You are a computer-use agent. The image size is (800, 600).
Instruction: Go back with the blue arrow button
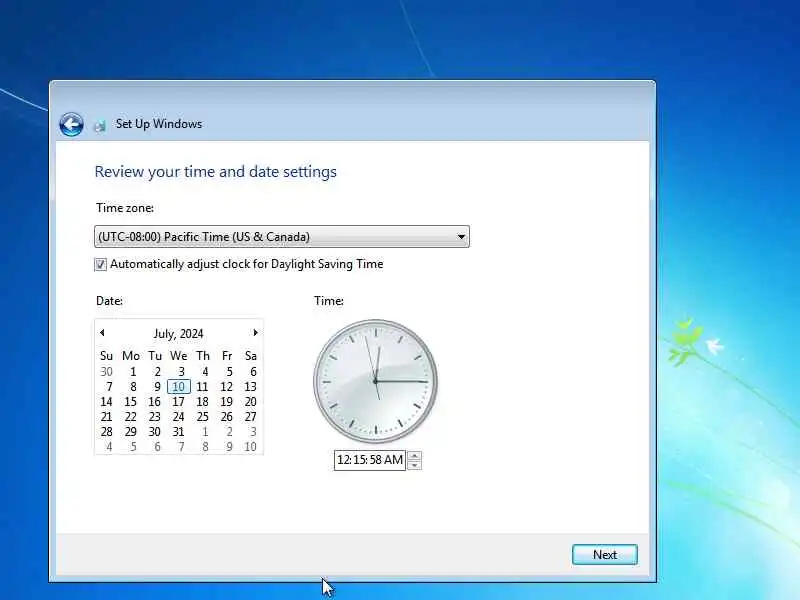(71, 124)
